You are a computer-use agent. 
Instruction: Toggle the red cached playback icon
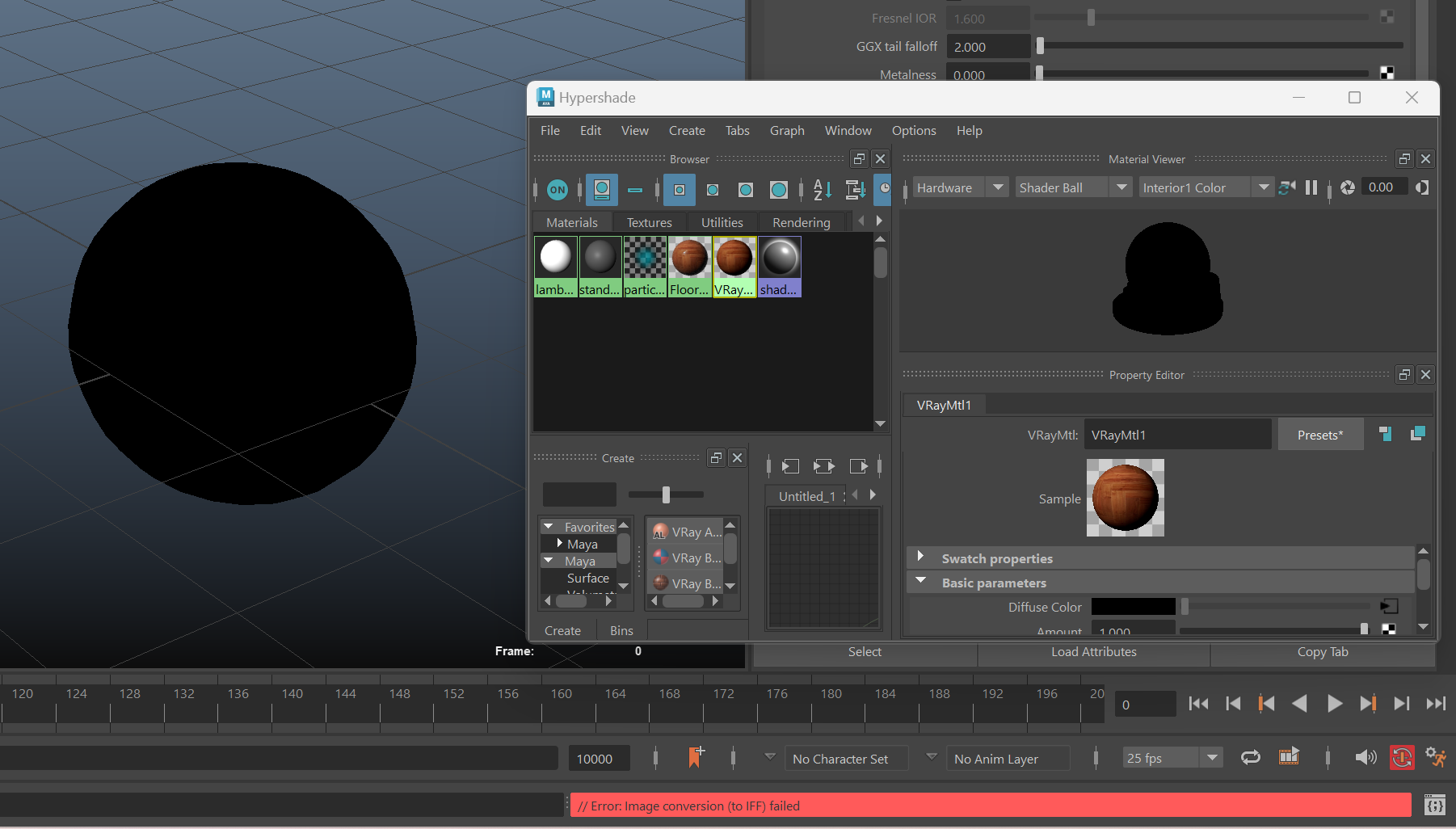(x=1402, y=757)
